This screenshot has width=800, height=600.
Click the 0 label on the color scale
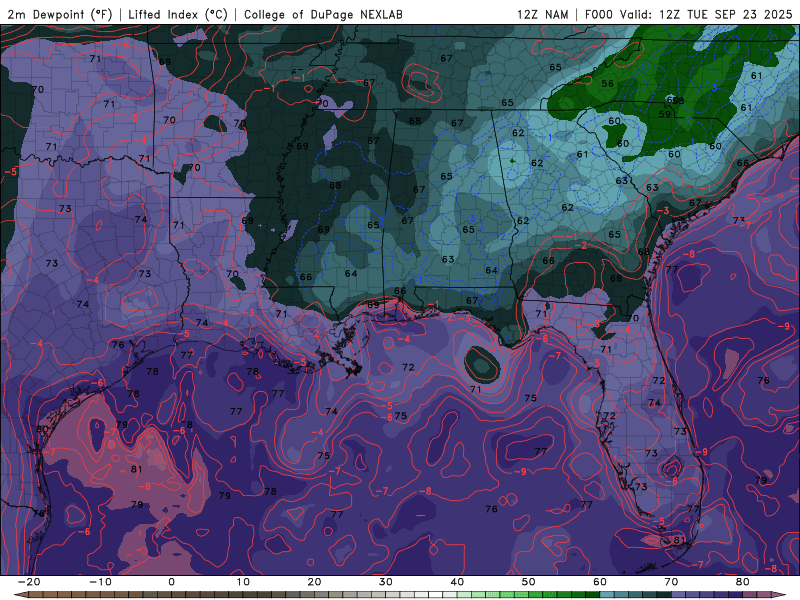tap(171, 582)
